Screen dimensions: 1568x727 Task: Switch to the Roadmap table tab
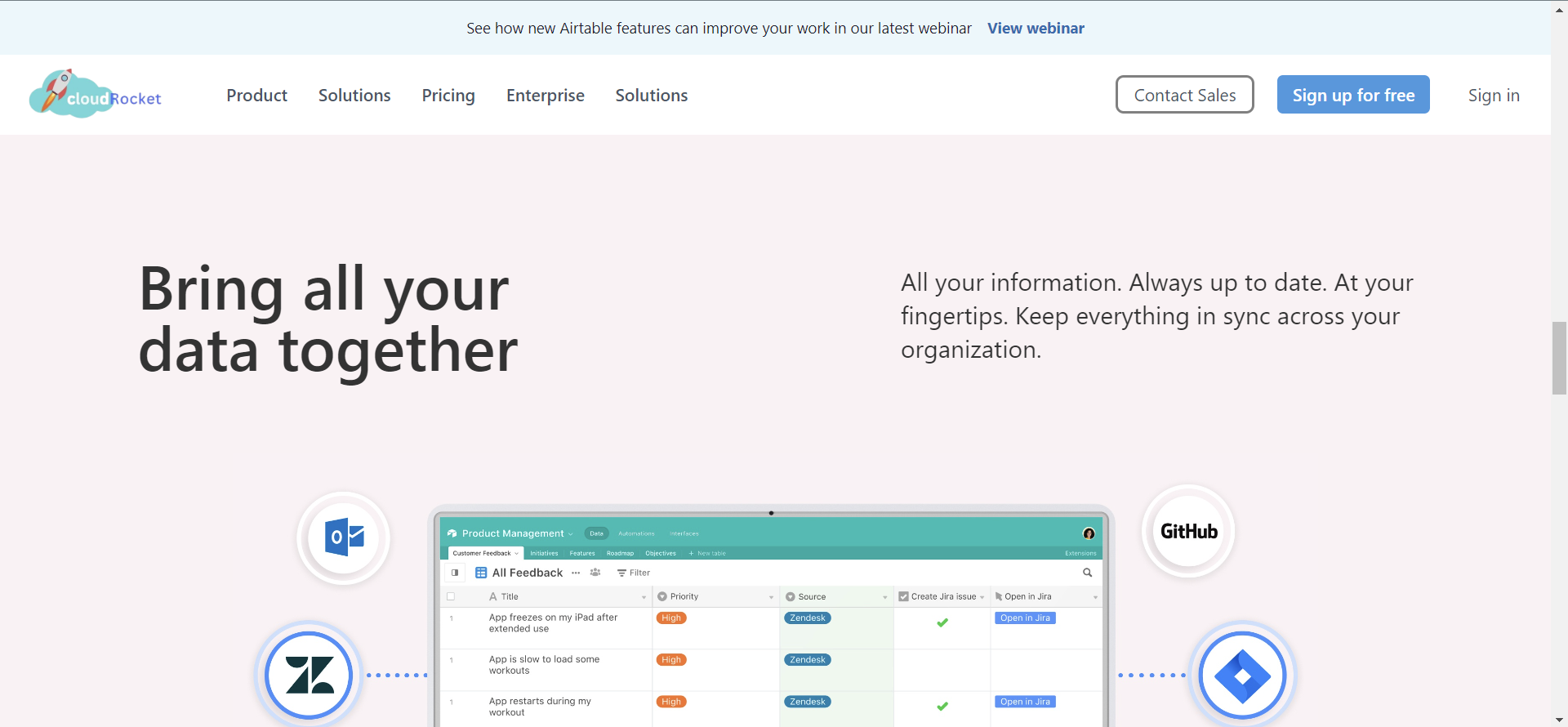pyautogui.click(x=620, y=553)
